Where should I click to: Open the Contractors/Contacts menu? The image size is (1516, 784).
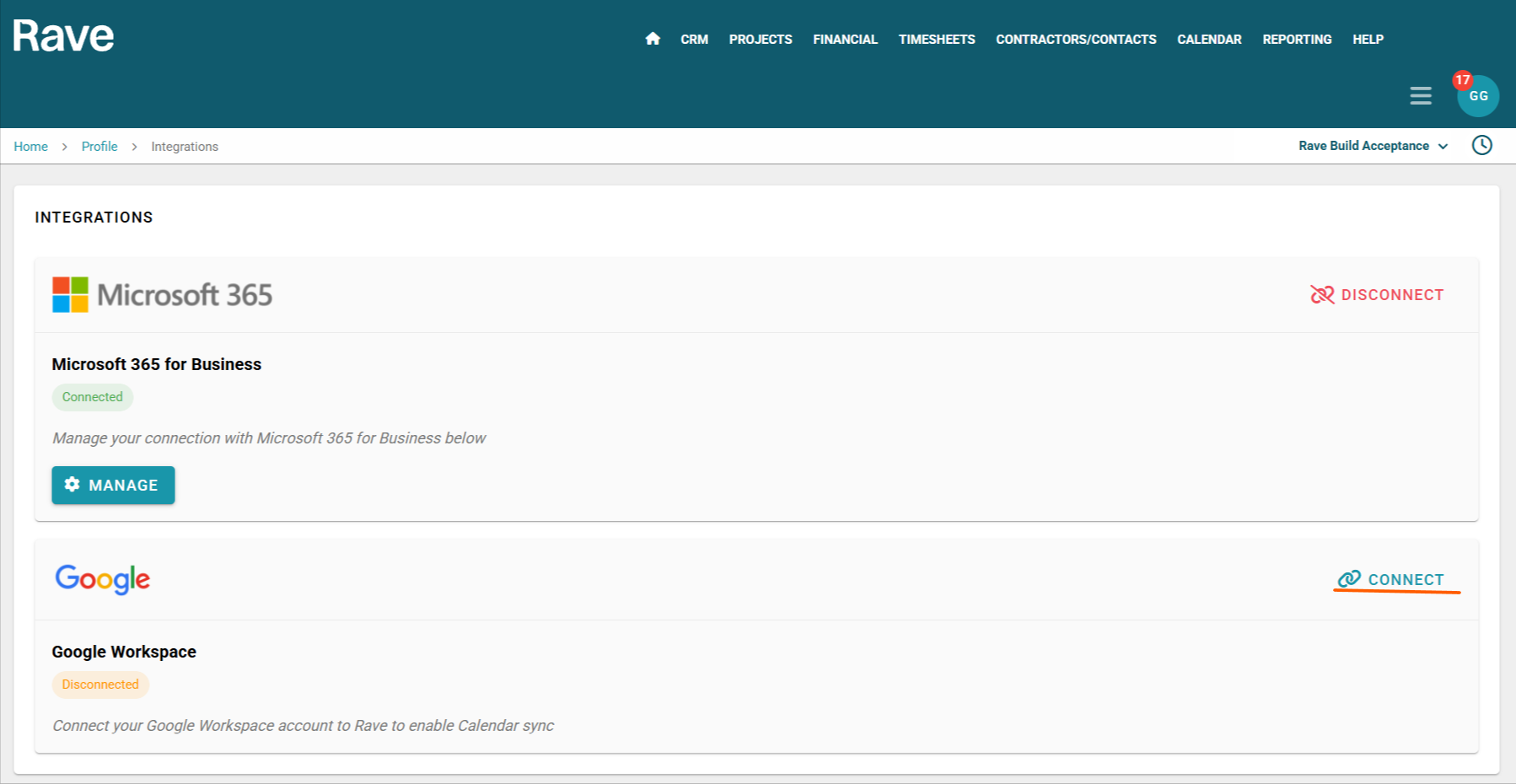click(x=1076, y=40)
